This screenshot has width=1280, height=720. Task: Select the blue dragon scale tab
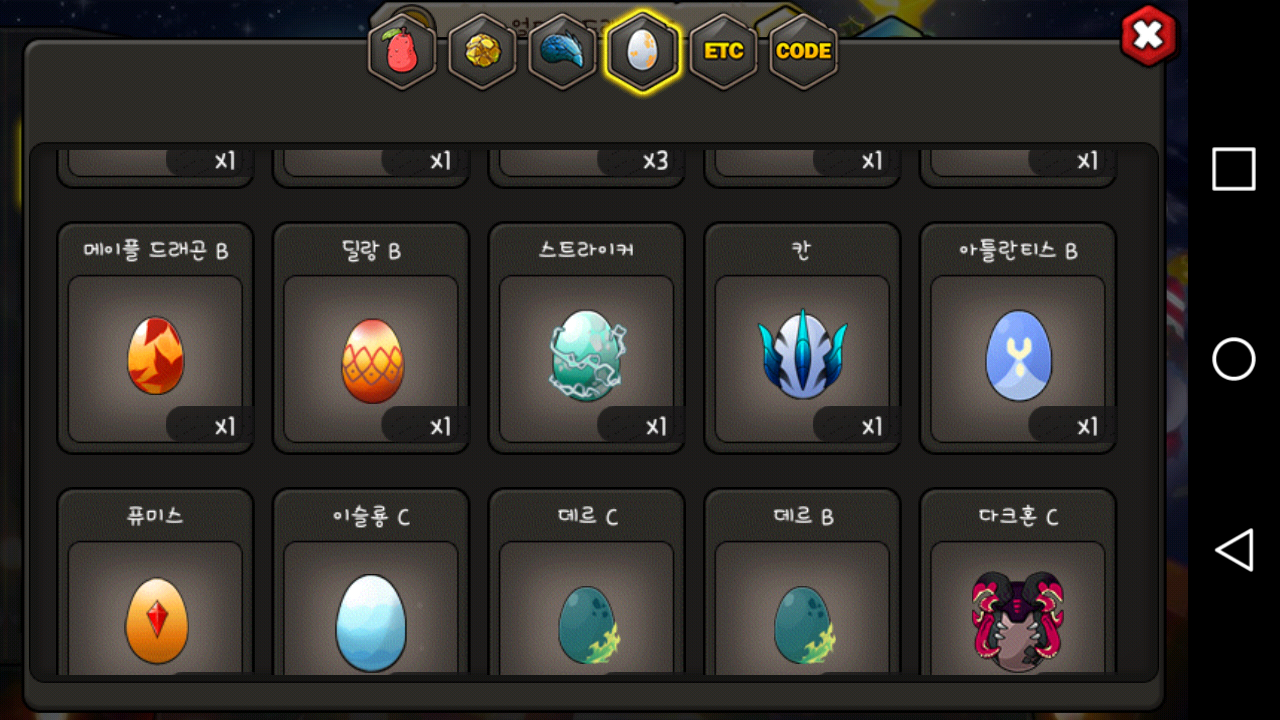point(562,52)
